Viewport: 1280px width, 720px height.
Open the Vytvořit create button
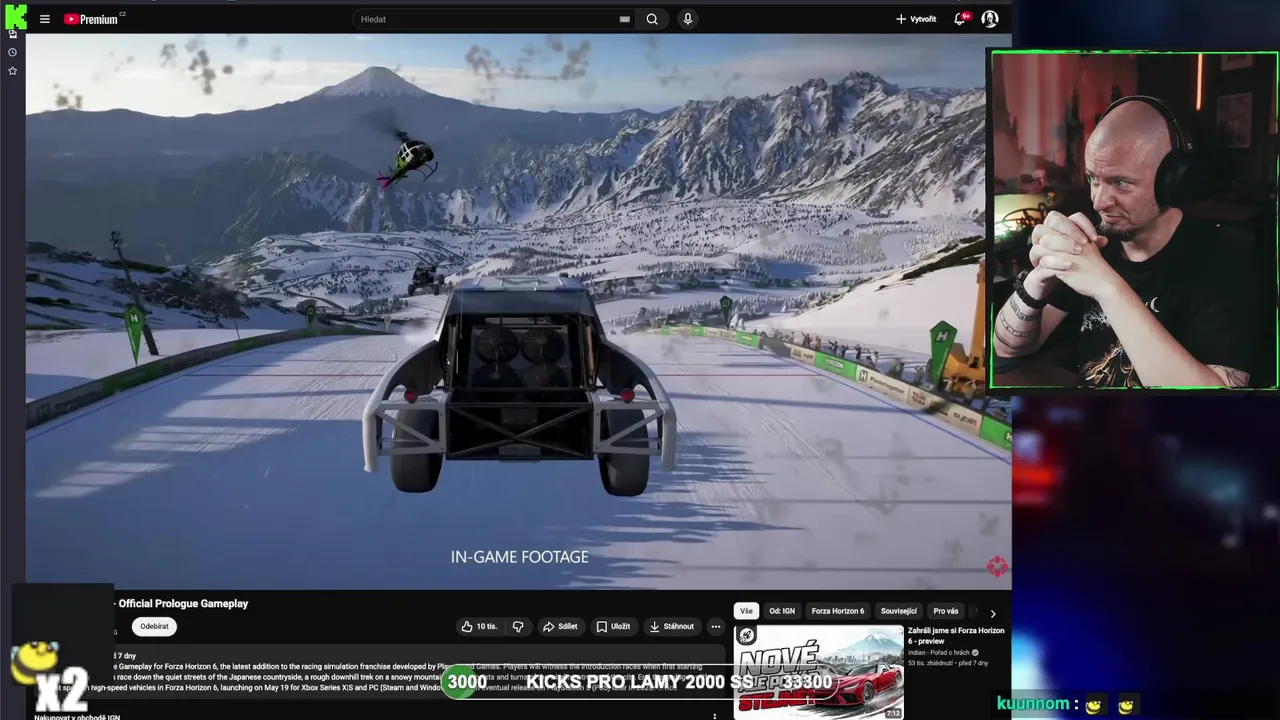pyautogui.click(x=916, y=19)
